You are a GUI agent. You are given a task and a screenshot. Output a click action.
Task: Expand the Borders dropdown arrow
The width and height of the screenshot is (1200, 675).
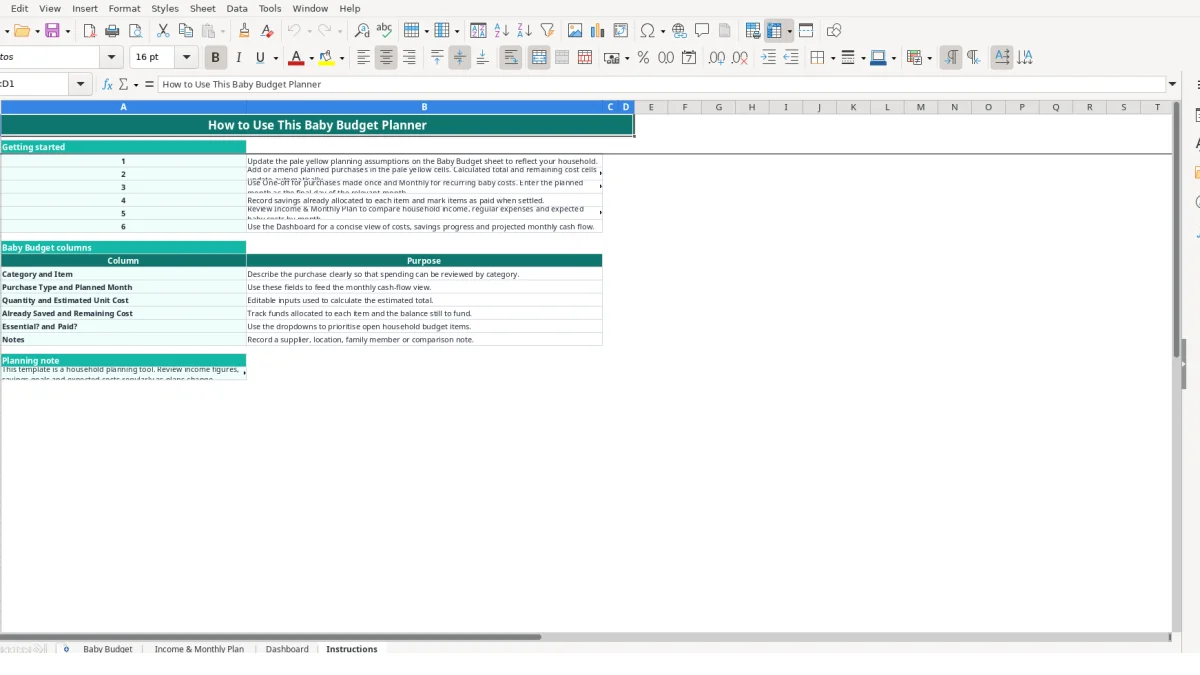[x=832, y=58]
